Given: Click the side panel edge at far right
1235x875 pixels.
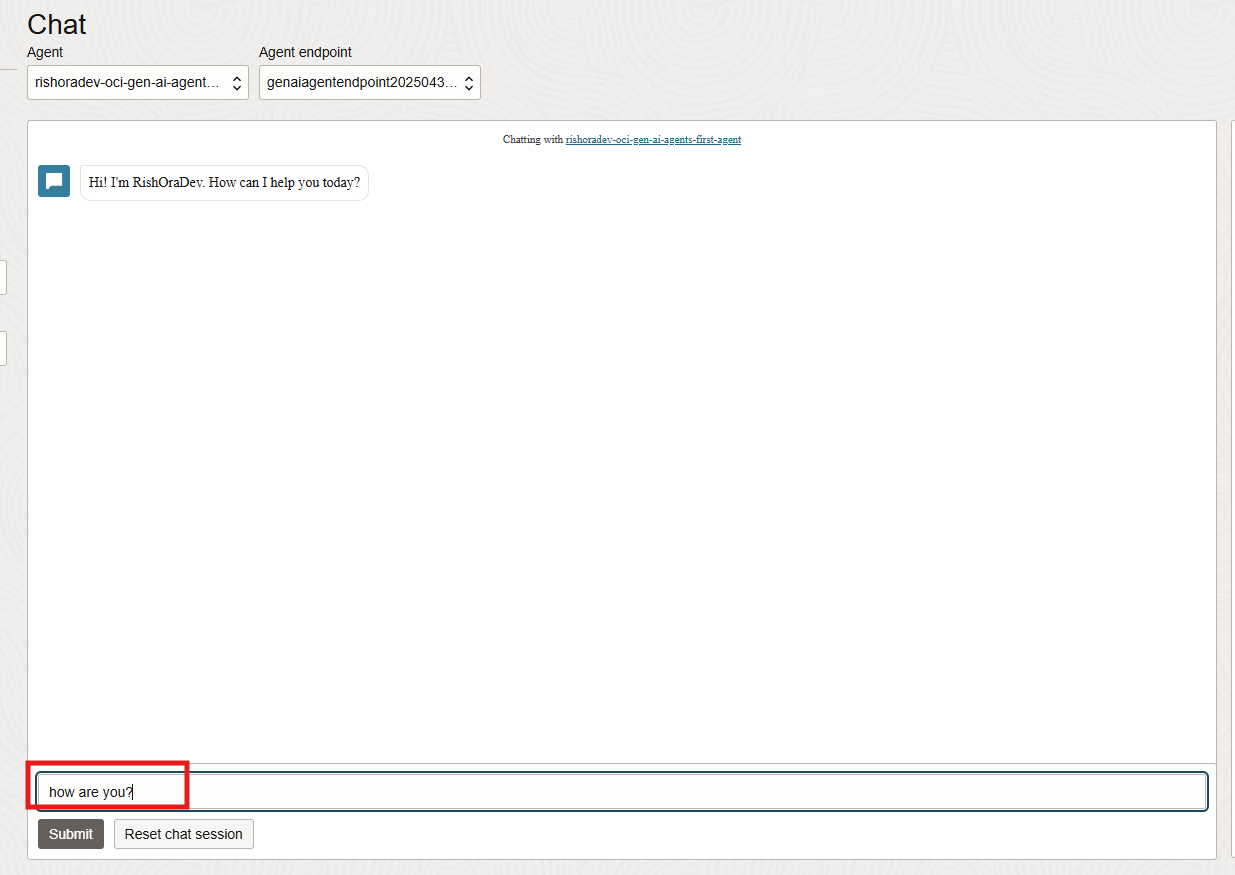Looking at the screenshot, I should (x=1232, y=490).
